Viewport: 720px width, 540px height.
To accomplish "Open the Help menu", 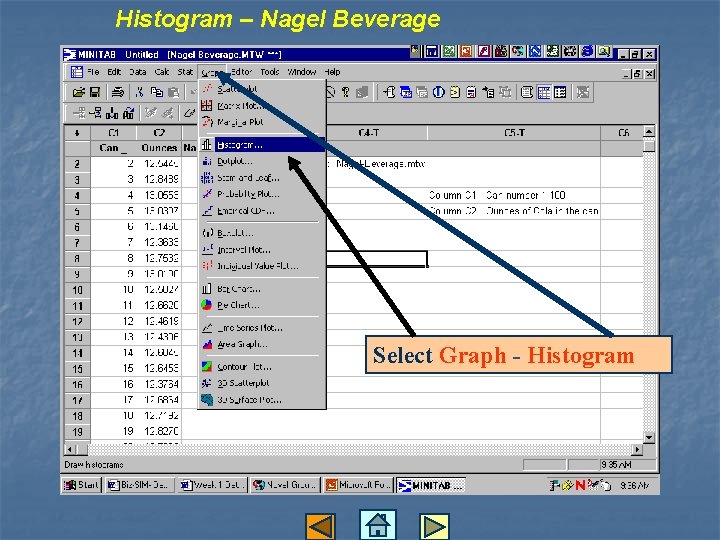I will point(332,72).
